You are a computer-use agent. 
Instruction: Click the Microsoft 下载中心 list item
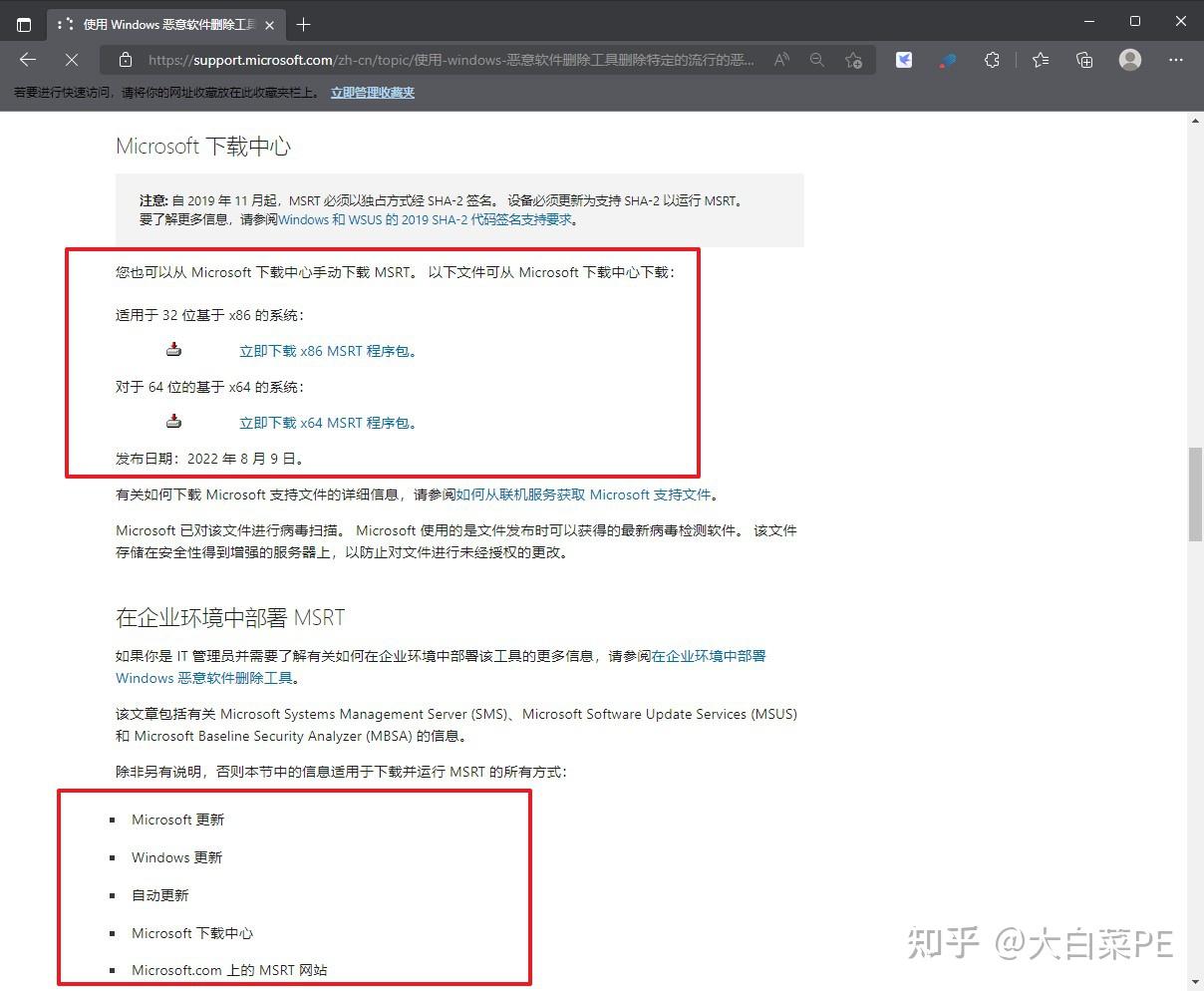pyautogui.click(x=192, y=933)
